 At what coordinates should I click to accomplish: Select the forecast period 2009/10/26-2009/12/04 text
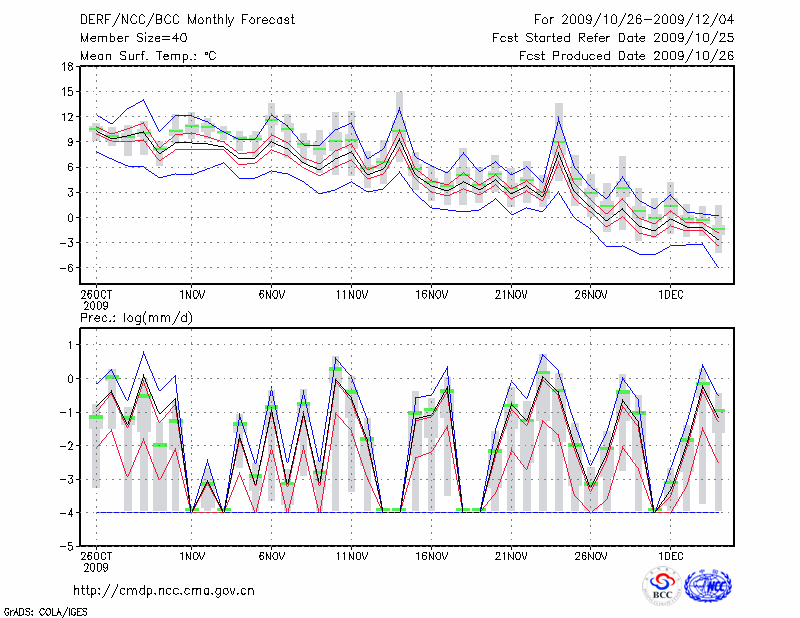click(634, 19)
